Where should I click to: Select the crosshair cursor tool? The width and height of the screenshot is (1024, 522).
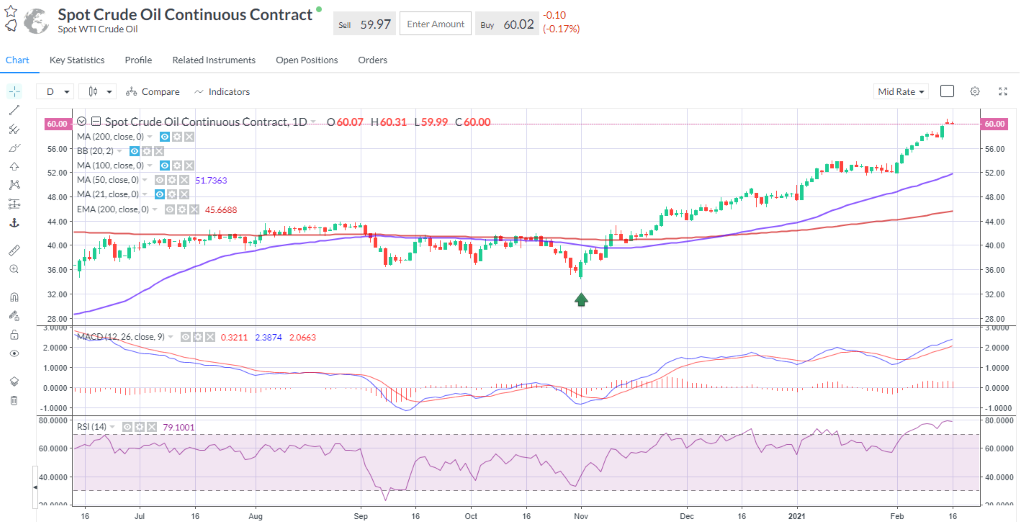[x=14, y=91]
